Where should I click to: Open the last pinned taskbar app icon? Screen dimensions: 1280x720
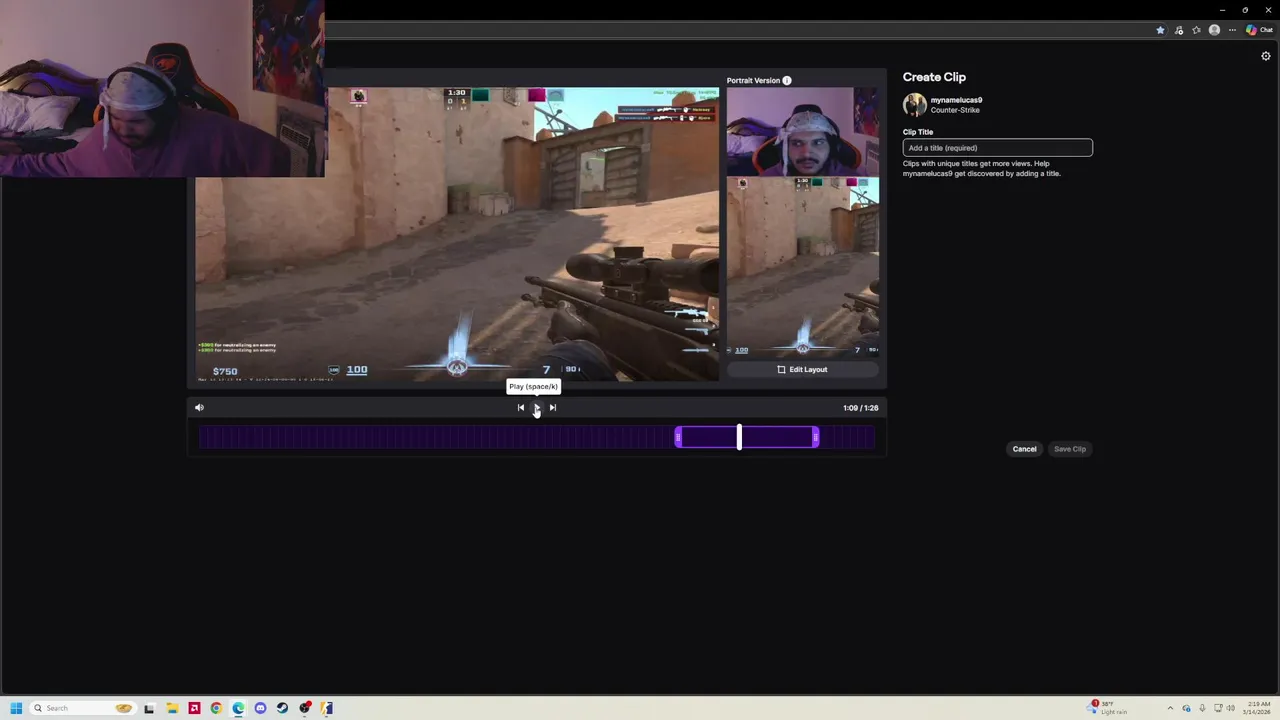[327, 708]
